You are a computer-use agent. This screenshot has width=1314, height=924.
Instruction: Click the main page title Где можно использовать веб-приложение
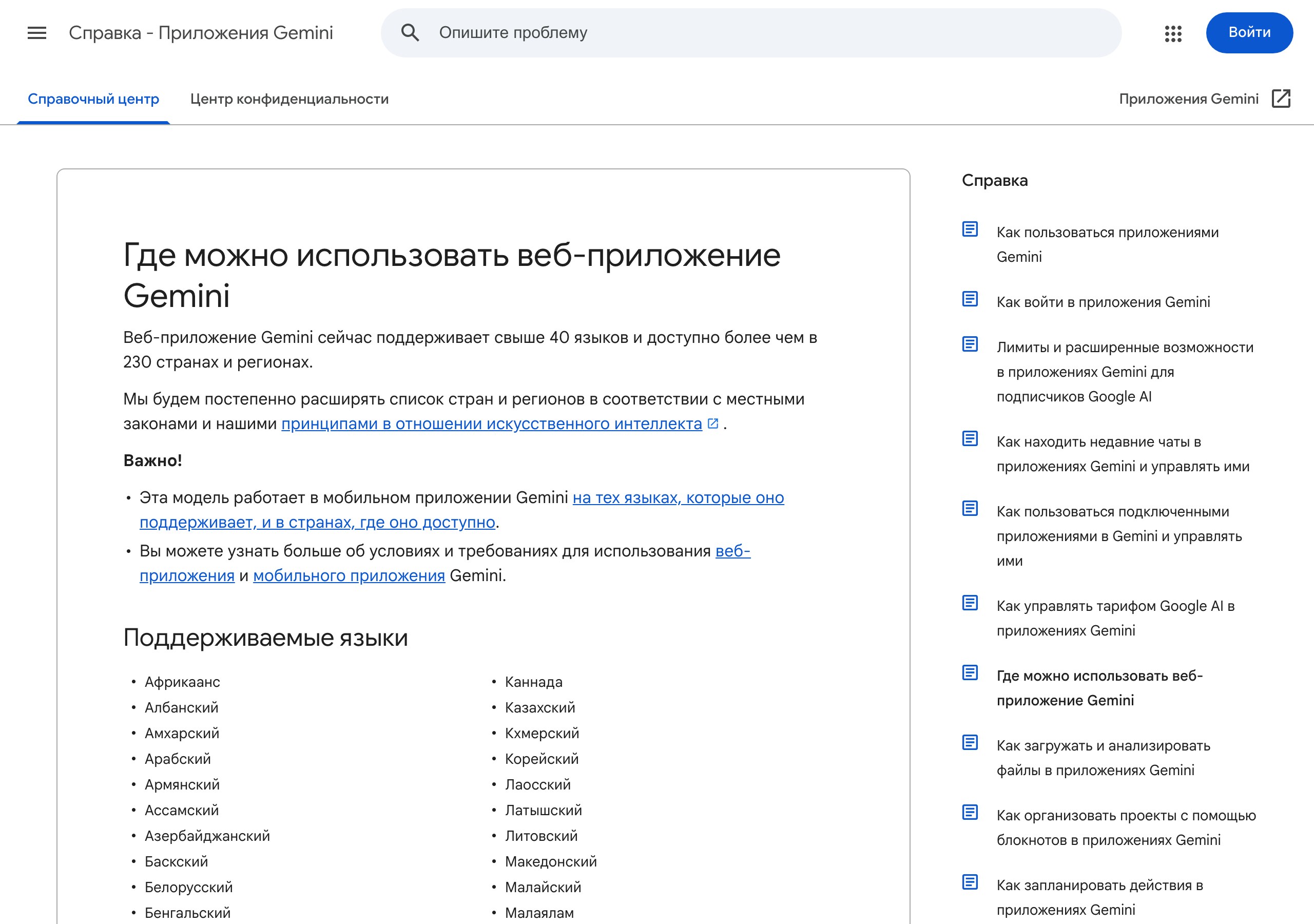pos(452,275)
